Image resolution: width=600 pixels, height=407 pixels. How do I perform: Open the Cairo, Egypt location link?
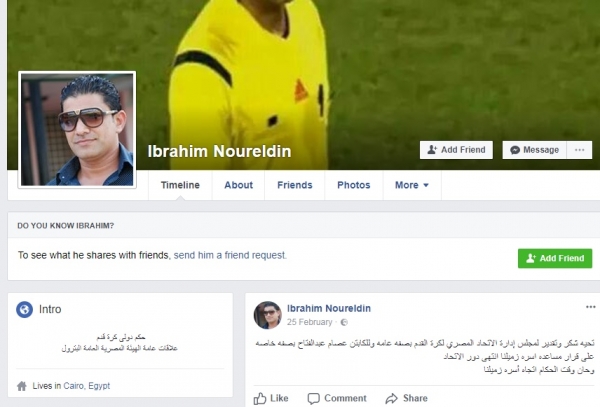tap(86, 386)
